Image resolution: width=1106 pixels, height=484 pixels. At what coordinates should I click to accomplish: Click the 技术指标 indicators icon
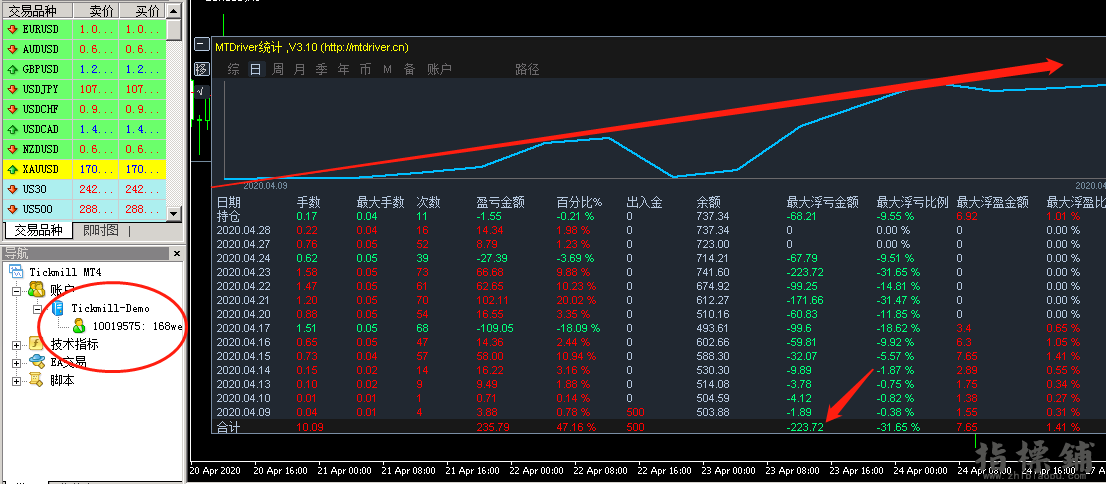click(36, 344)
